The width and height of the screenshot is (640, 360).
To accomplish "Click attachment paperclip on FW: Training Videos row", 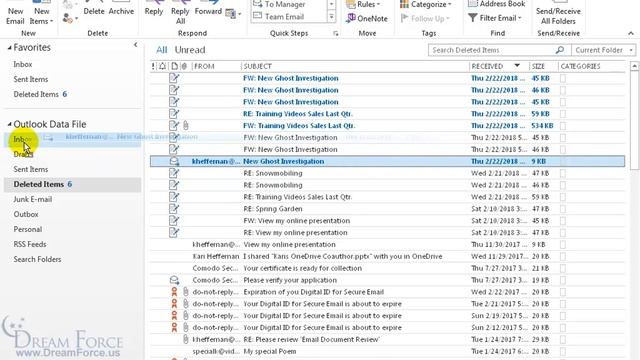I will pyautogui.click(x=186, y=125).
